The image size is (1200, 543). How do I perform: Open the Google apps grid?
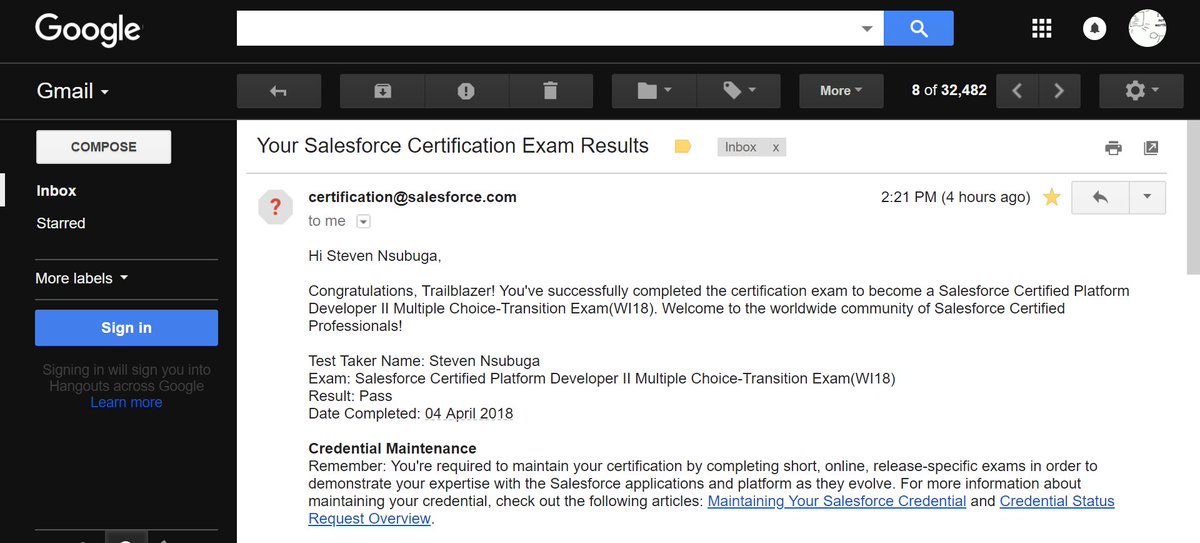tap(1042, 28)
